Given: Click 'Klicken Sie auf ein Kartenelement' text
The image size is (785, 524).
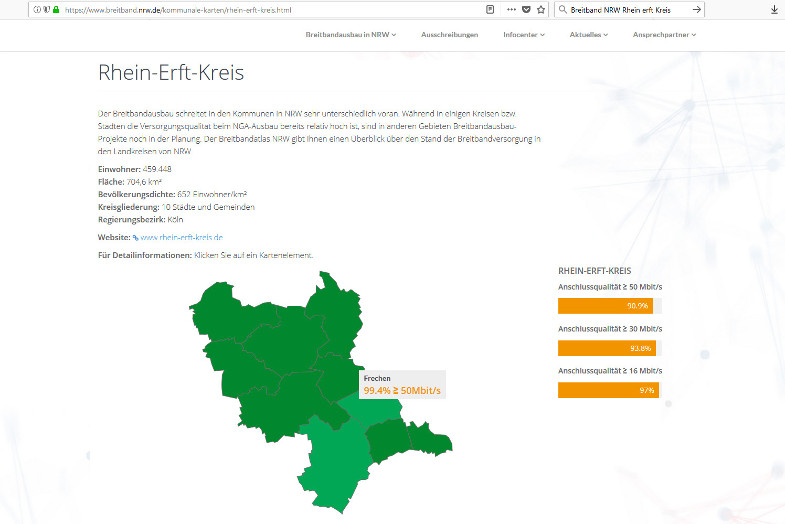Looking at the screenshot, I should pos(253,255).
